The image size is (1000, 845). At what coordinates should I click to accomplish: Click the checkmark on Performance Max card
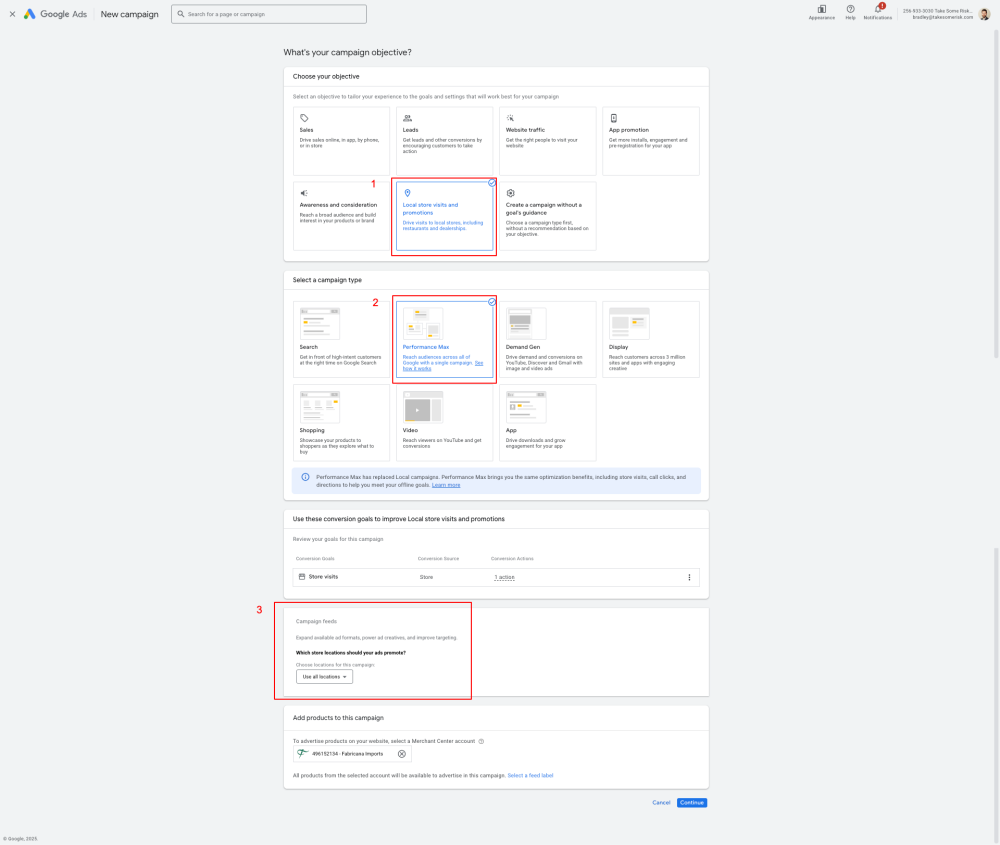click(x=492, y=302)
